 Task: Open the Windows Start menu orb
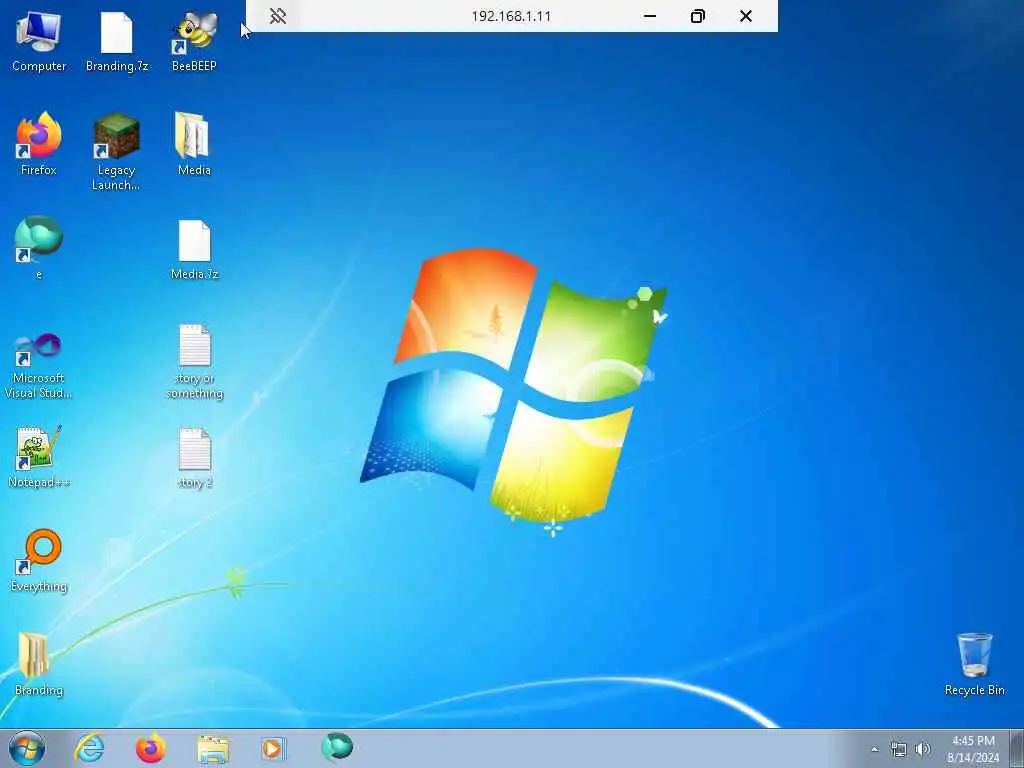point(27,748)
